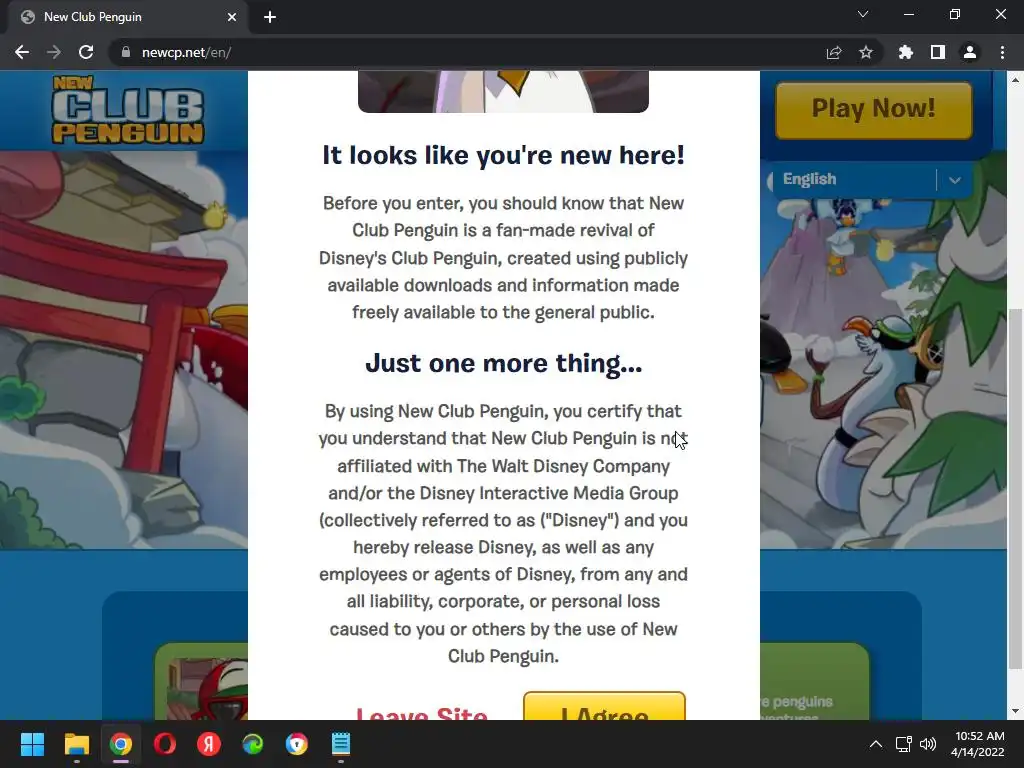This screenshot has width=1024, height=768.
Task: Click the volume speaker tray icon
Action: (x=927, y=744)
